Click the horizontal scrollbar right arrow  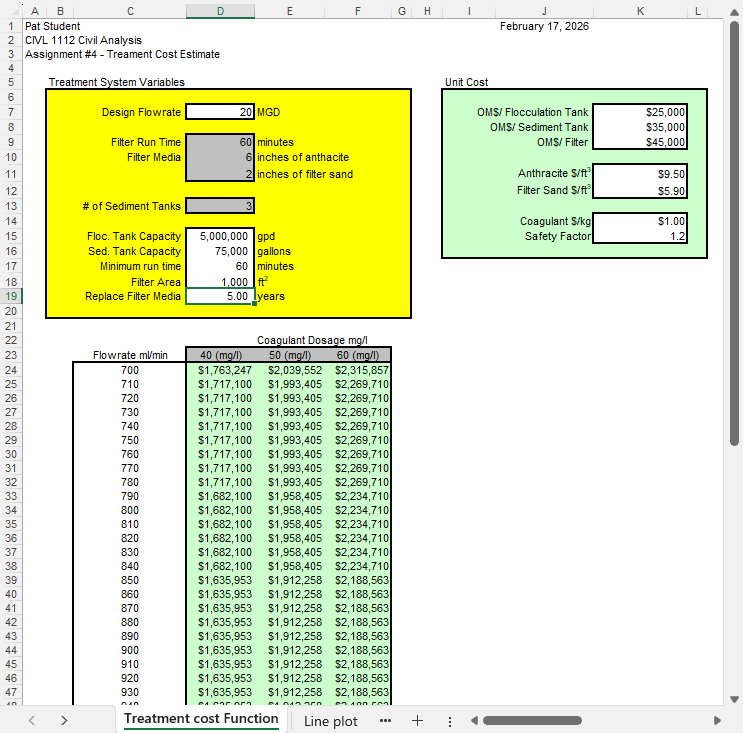pos(718,721)
